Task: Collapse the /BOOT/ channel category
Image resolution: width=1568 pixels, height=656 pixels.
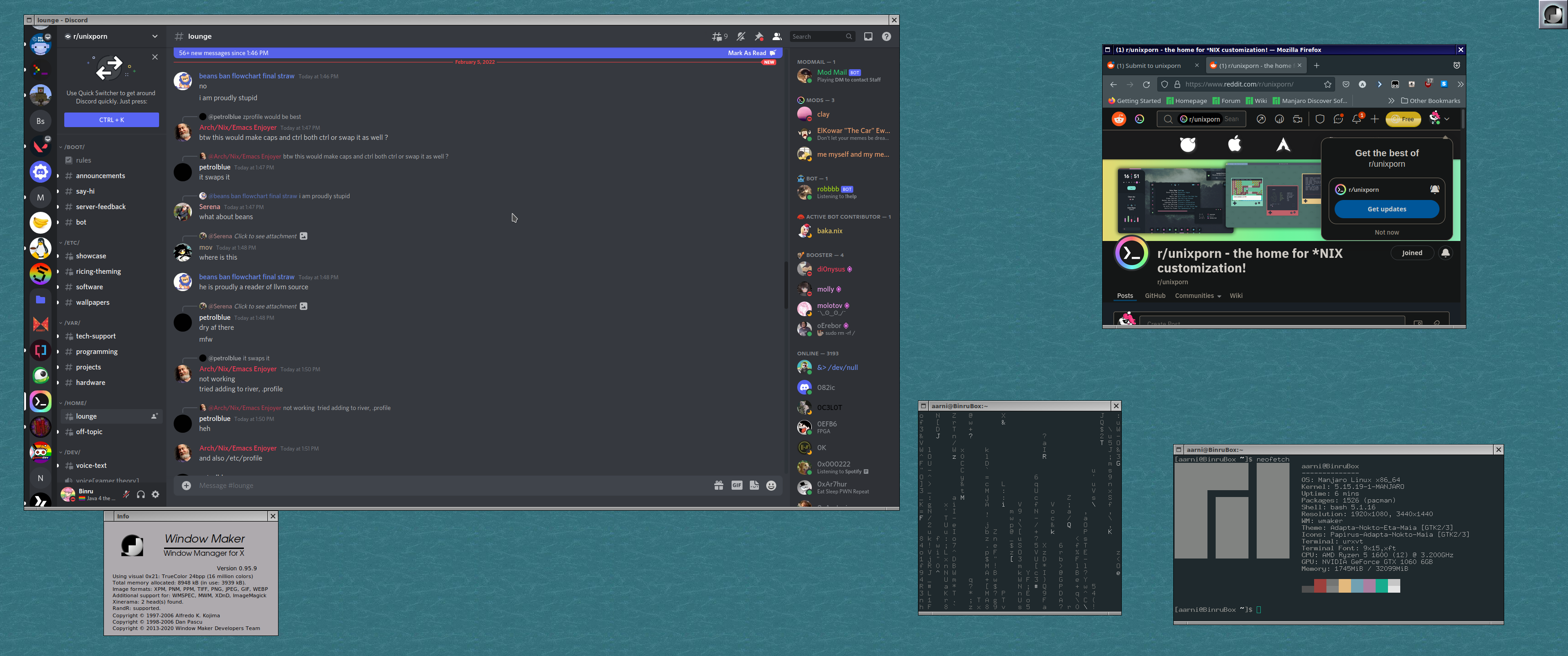Action: click(x=73, y=147)
